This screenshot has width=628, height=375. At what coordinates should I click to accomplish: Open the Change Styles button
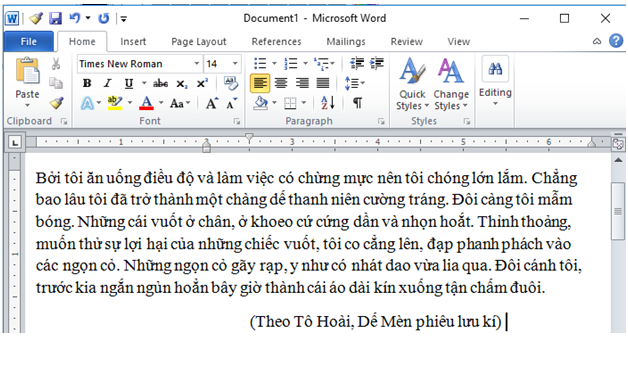click(451, 83)
